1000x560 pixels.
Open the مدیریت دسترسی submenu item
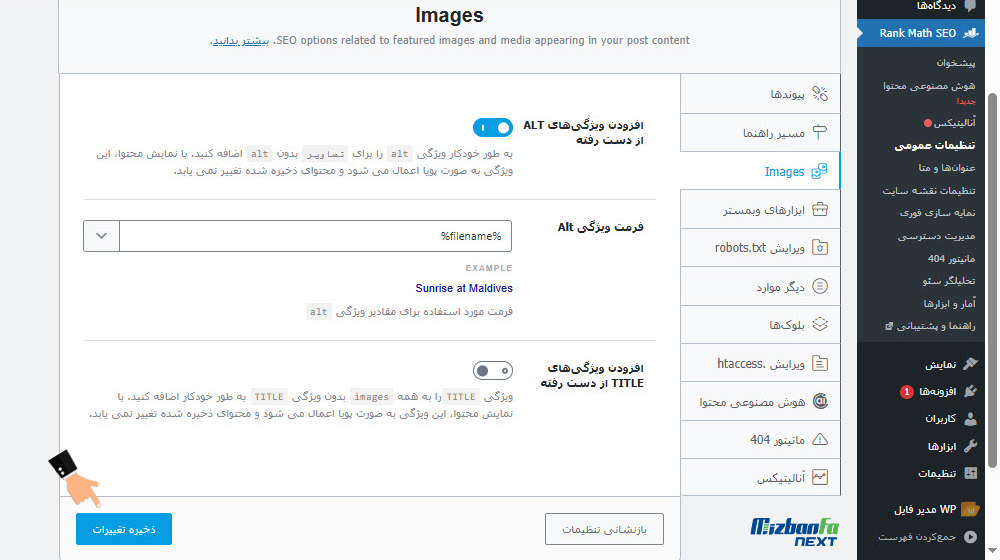point(936,236)
